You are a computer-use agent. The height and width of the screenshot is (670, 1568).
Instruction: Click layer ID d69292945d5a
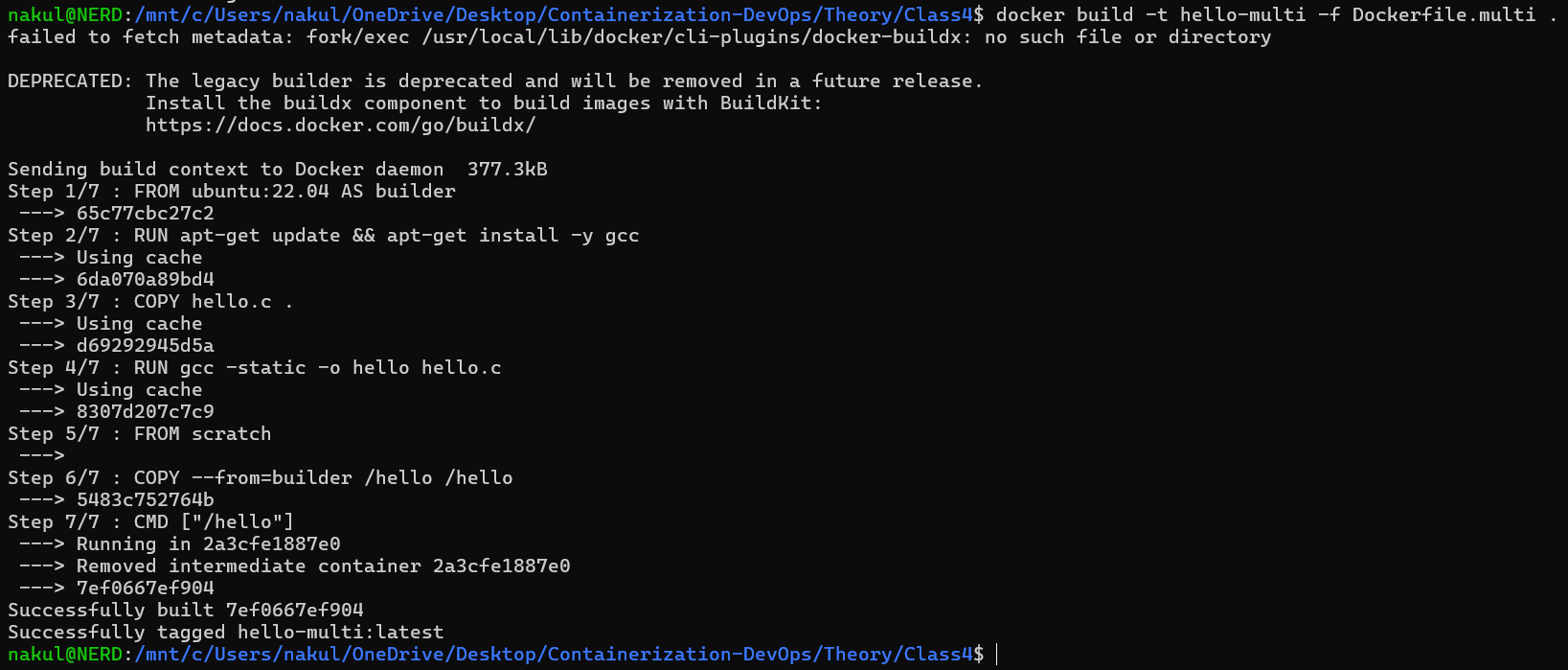coord(145,346)
